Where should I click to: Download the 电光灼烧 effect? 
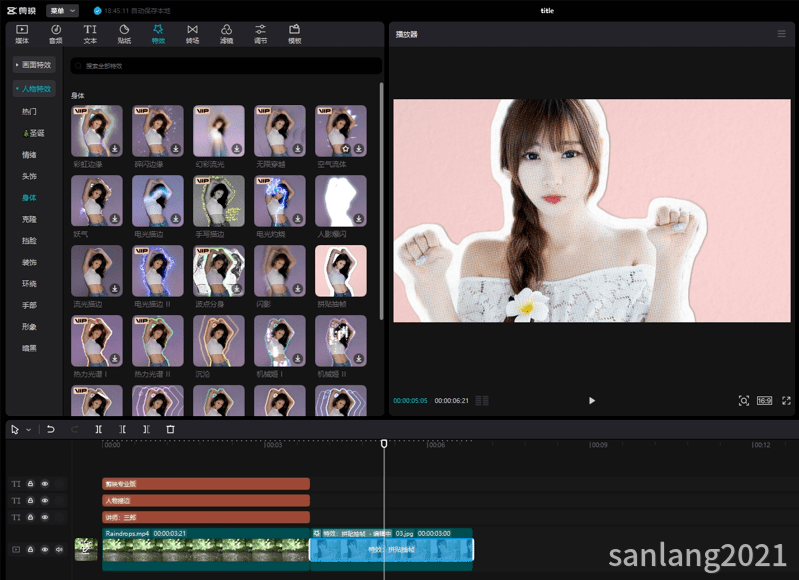[x=298, y=219]
